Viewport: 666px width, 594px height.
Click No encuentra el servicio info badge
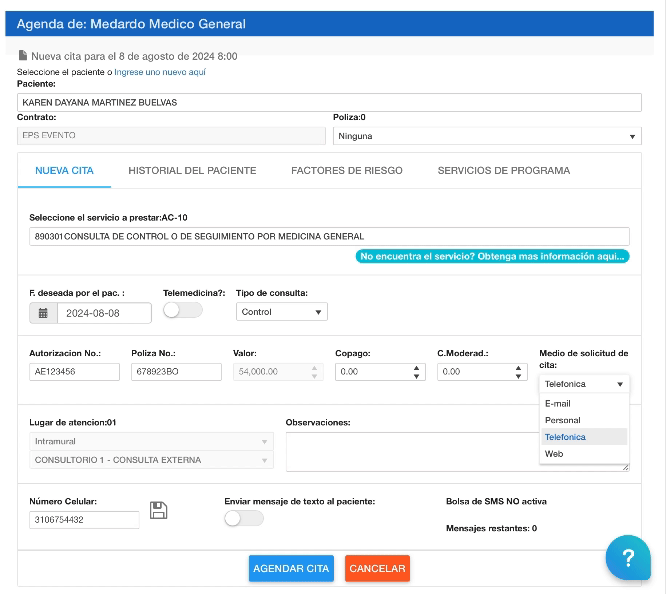pos(492,256)
